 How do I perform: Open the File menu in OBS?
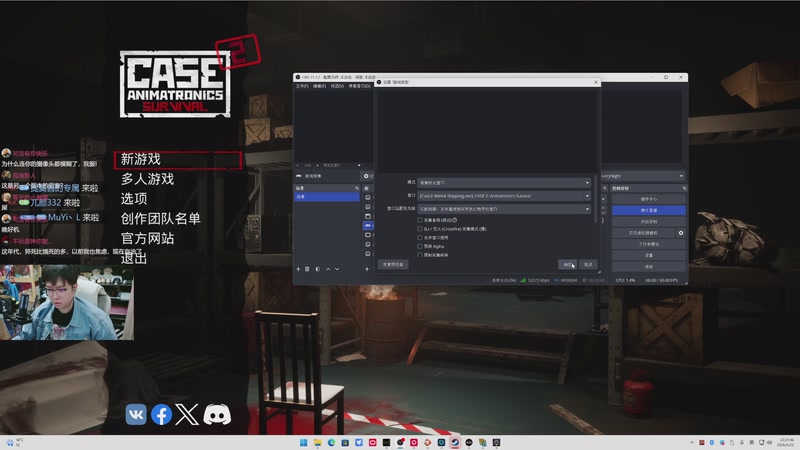[x=302, y=86]
